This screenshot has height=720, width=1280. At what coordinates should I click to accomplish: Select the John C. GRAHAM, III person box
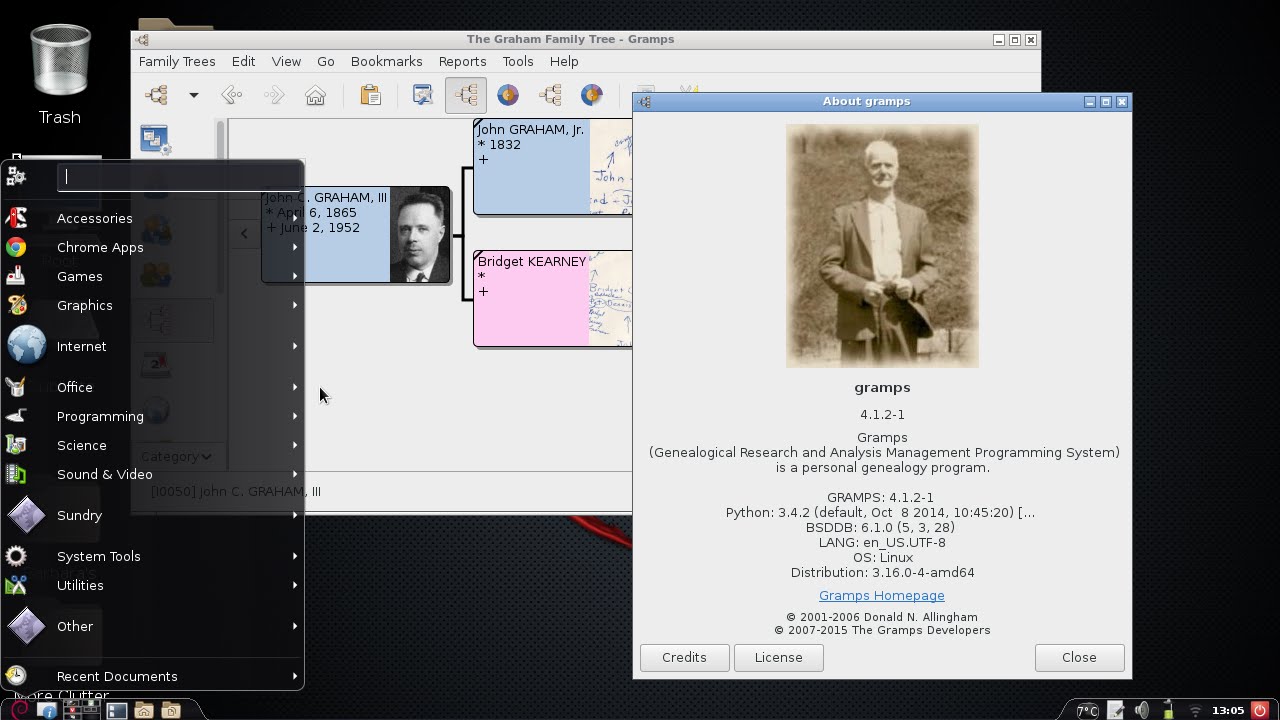[356, 235]
